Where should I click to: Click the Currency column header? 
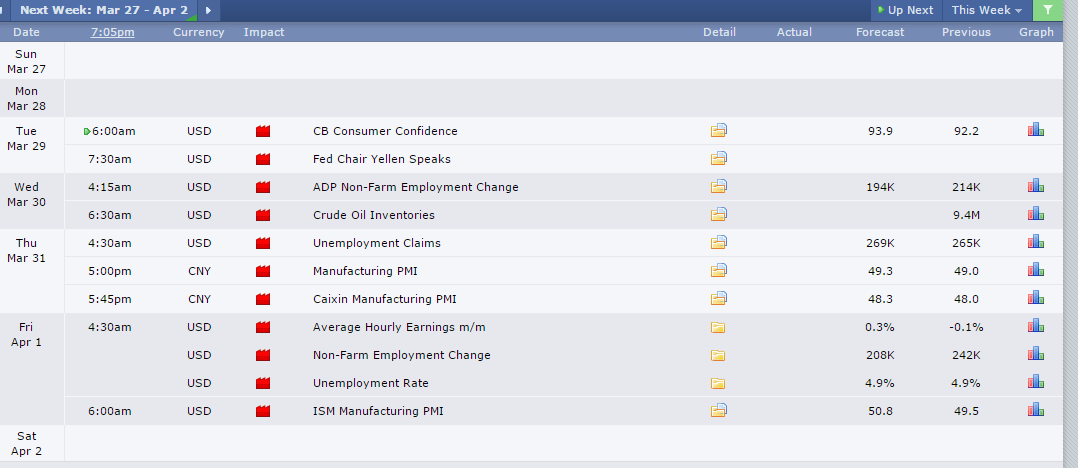point(198,32)
